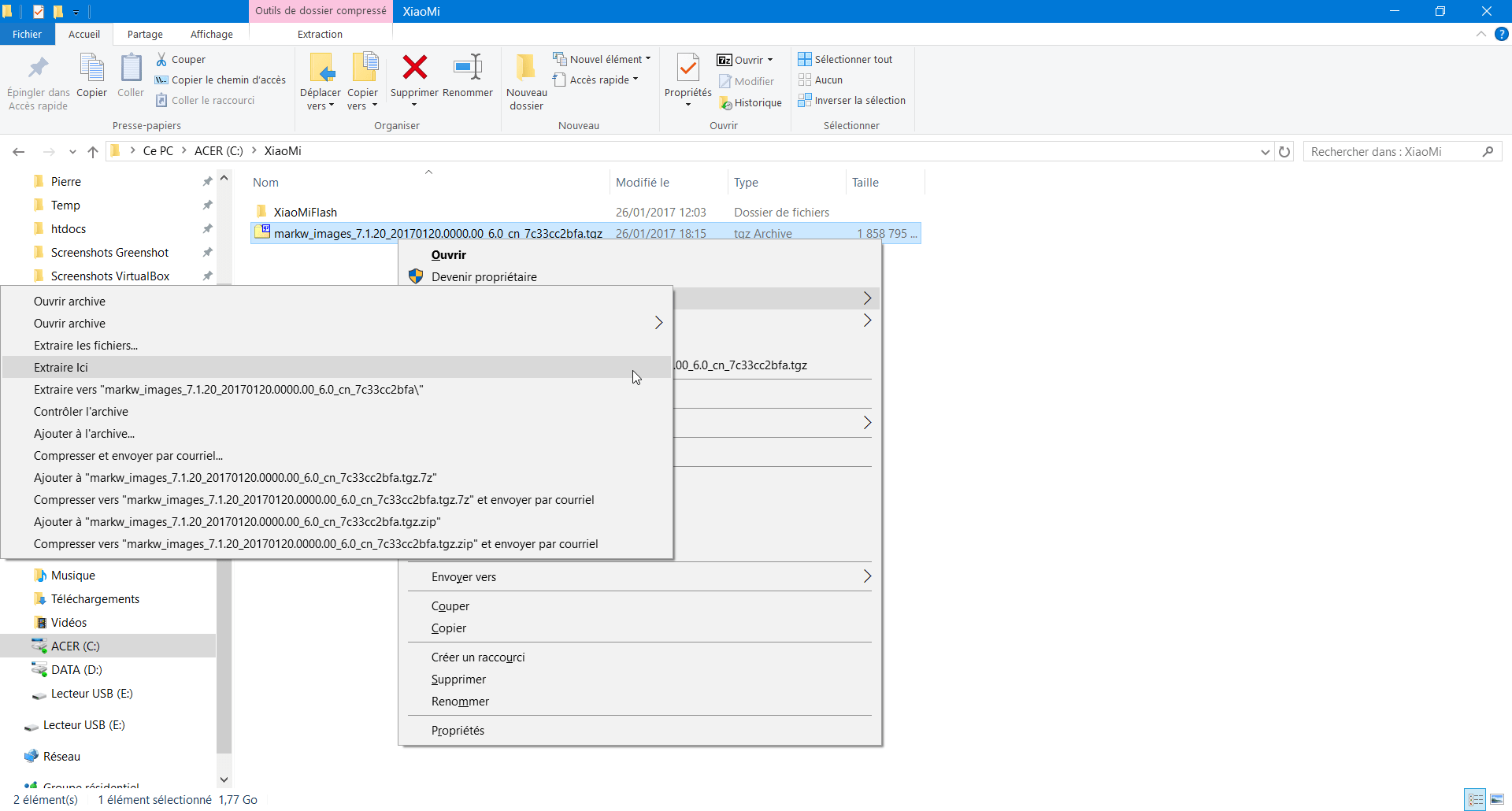This screenshot has height=811, width=1512.
Task: Click the sidebar scroll down arrow
Action: click(x=224, y=780)
